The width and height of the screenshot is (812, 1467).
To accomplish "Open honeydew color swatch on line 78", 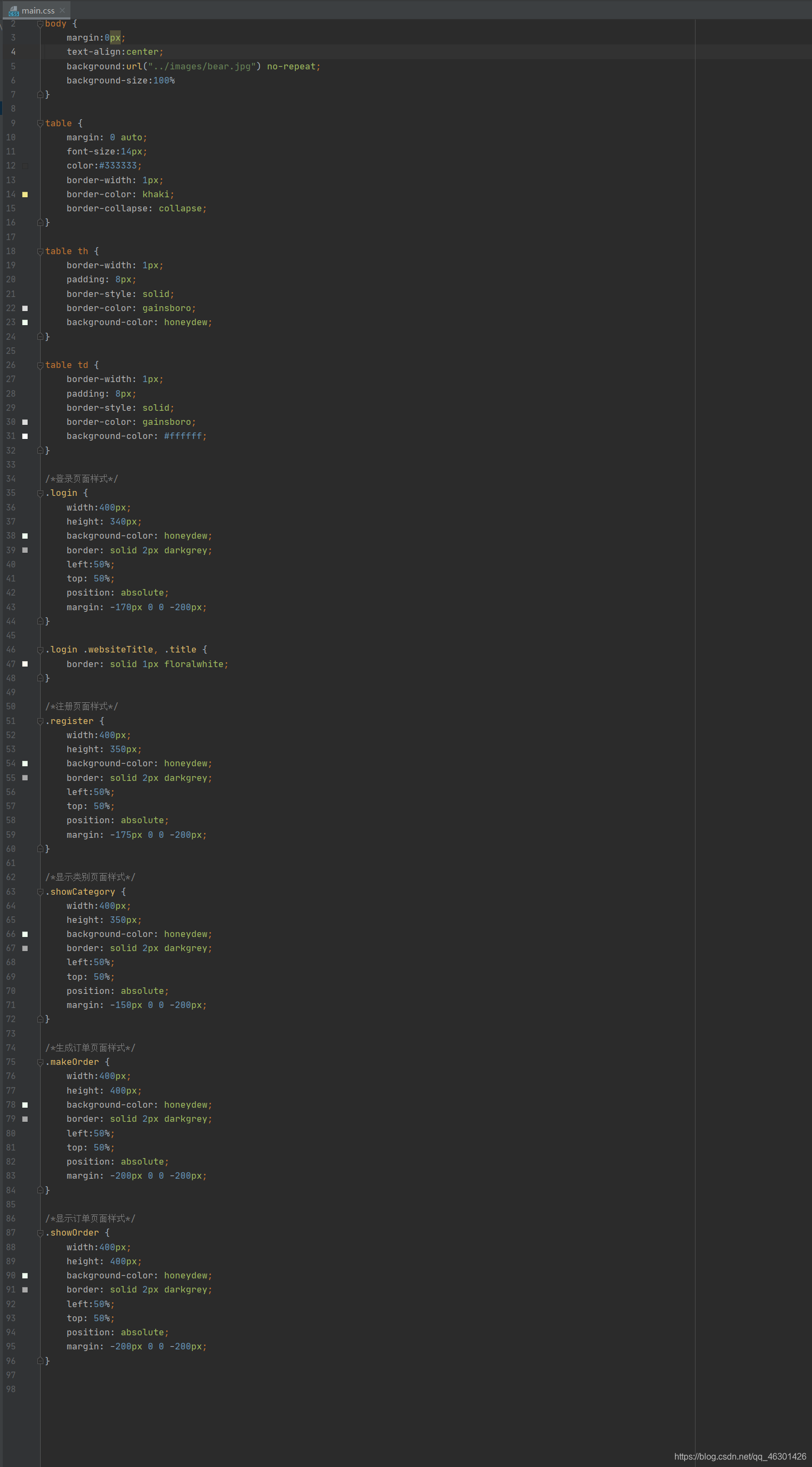I will (x=25, y=1105).
